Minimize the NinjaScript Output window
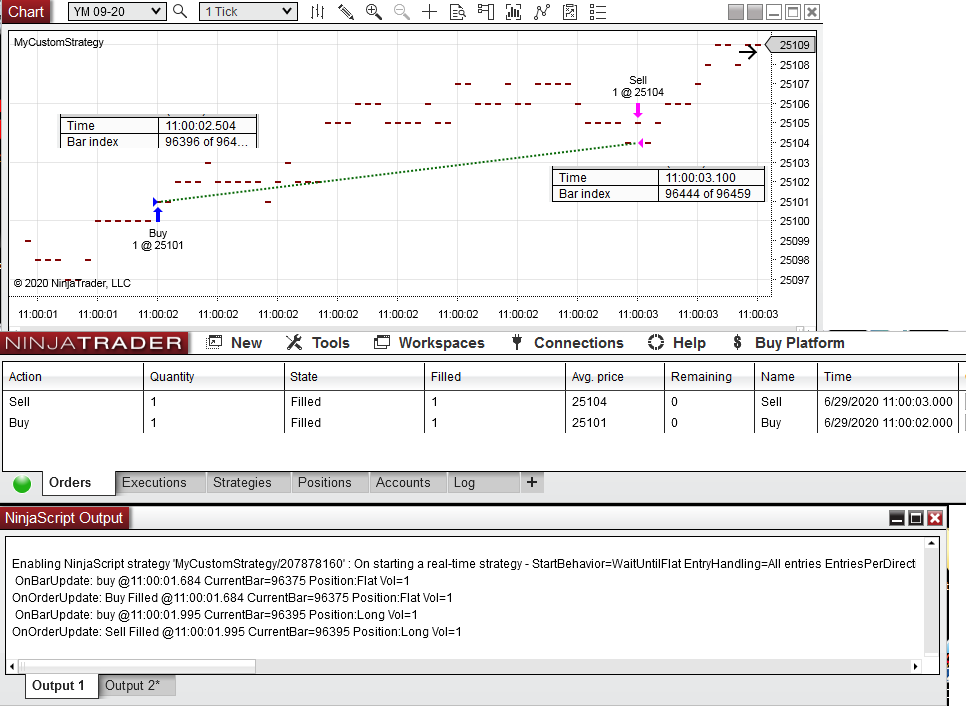The height and width of the screenshot is (706, 966). (x=897, y=518)
